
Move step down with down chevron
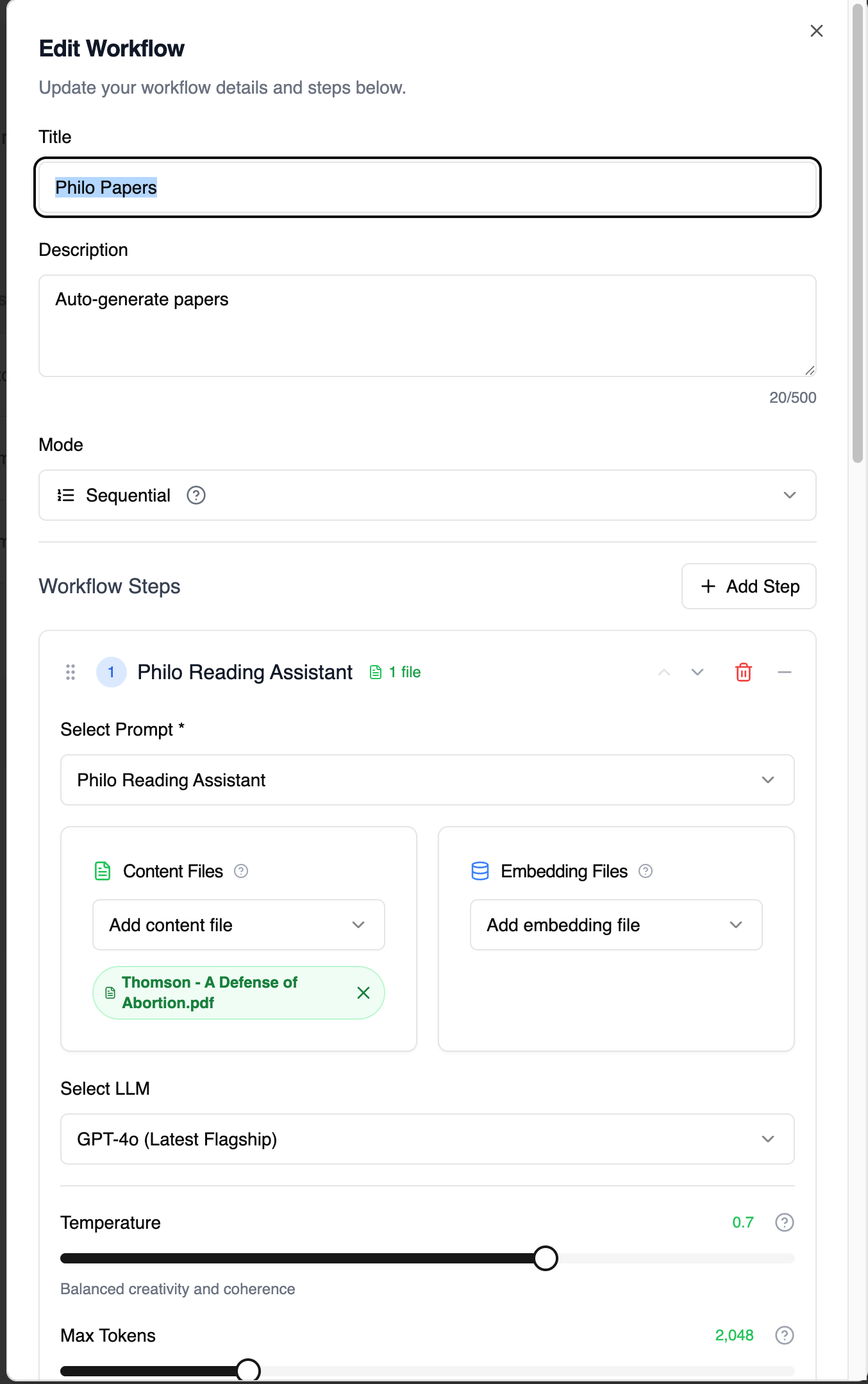(697, 672)
